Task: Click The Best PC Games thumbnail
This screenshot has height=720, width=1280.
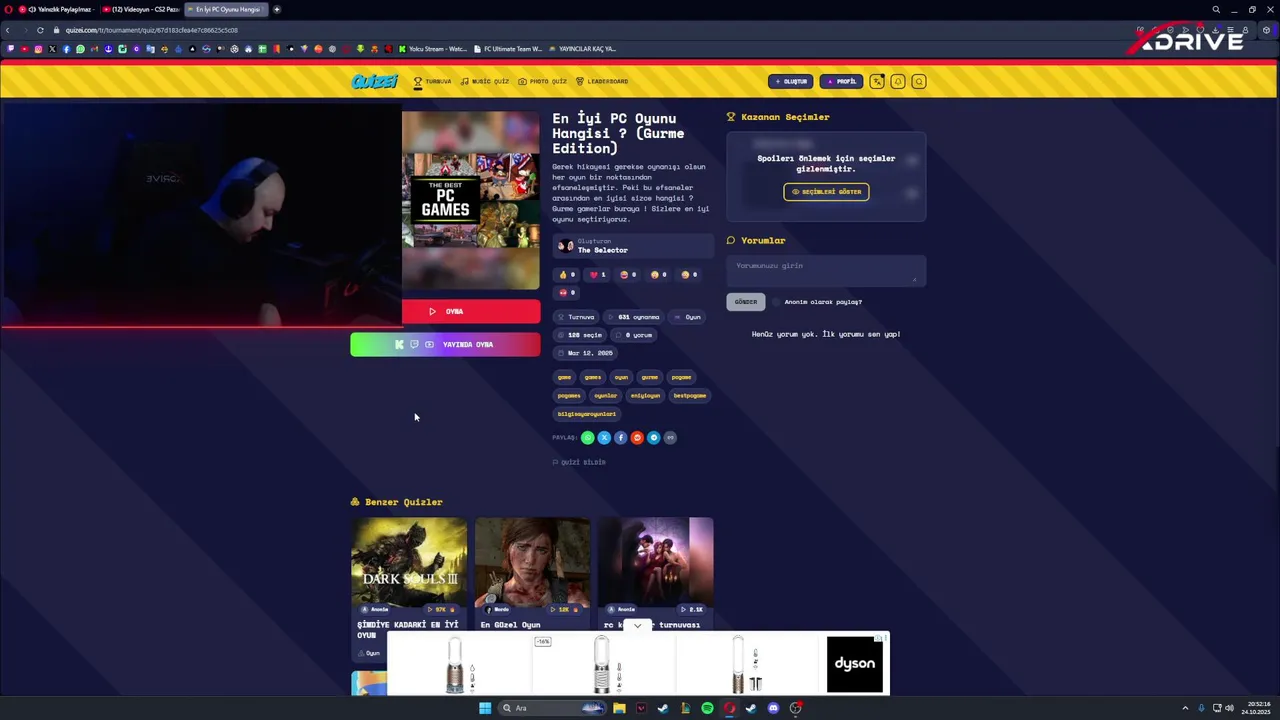Action: point(471,200)
